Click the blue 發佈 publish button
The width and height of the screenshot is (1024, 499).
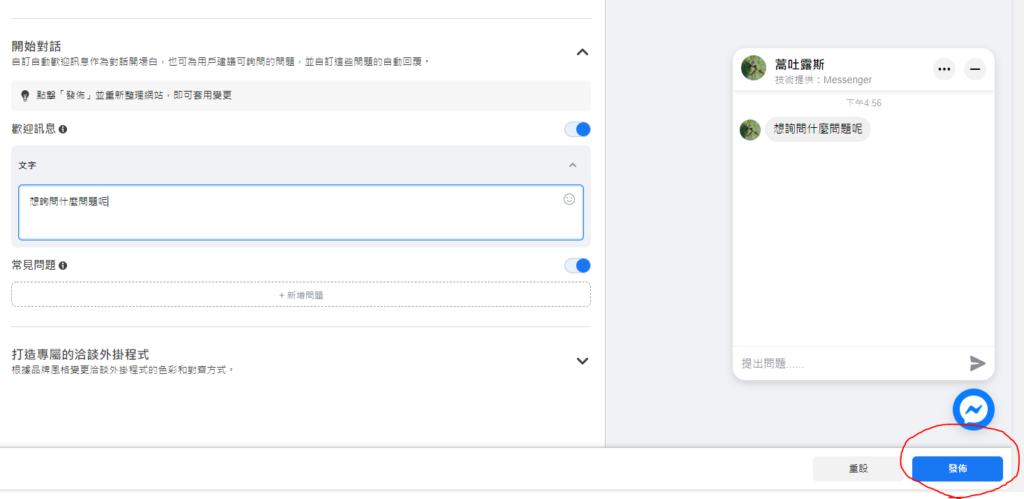[957, 468]
